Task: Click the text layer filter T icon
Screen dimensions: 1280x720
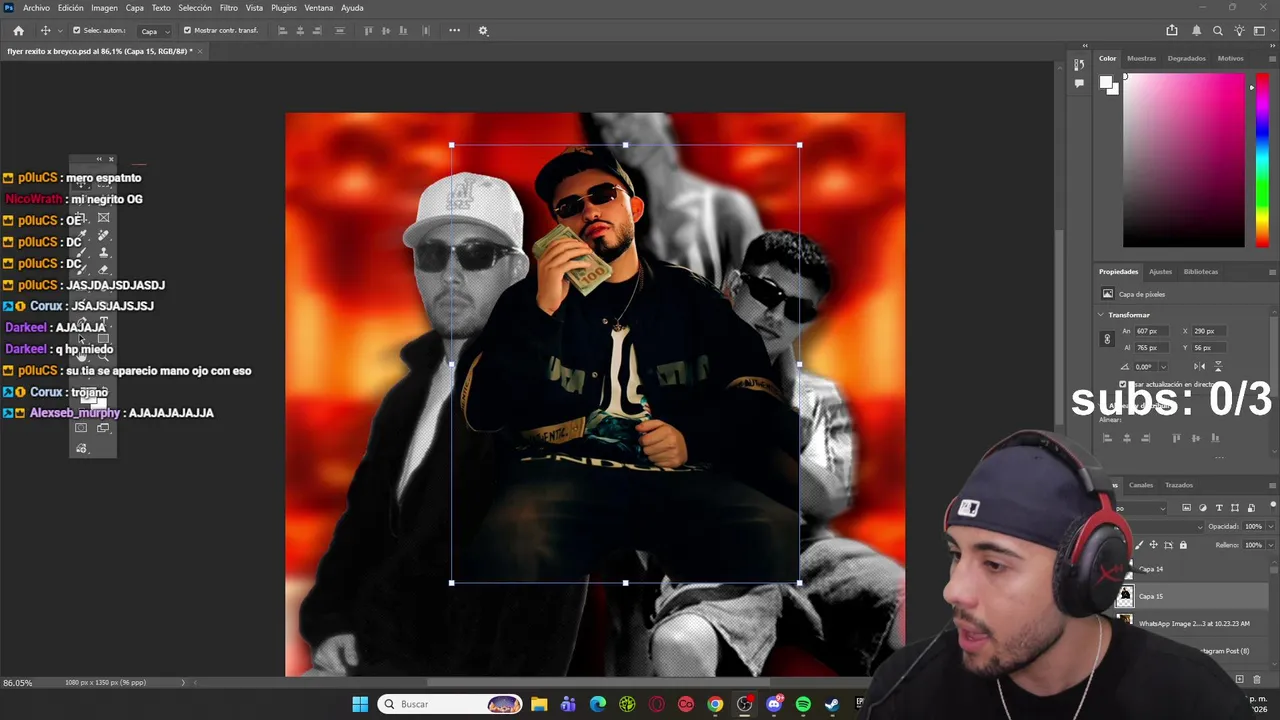Action: [x=1218, y=508]
